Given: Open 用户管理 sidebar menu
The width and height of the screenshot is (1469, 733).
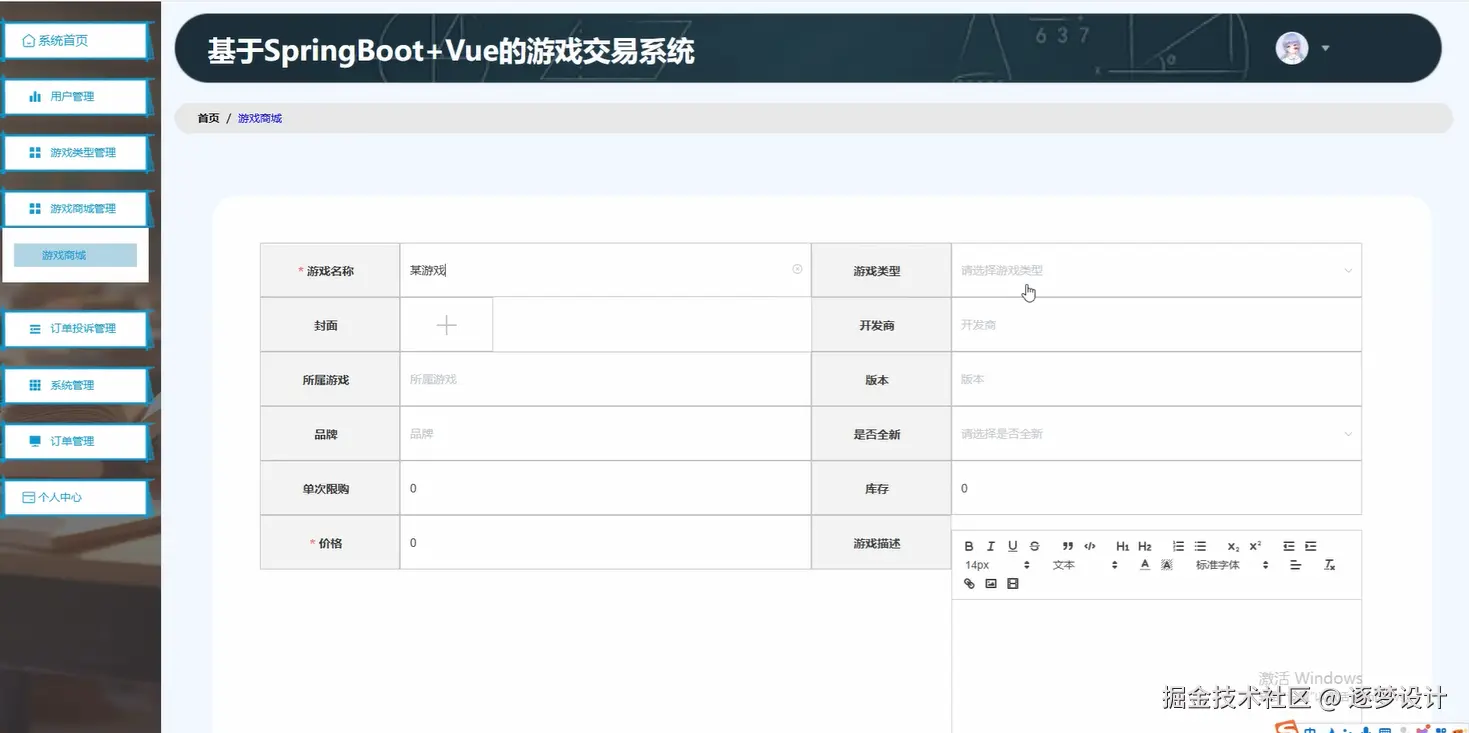Looking at the screenshot, I should pyautogui.click(x=76, y=96).
